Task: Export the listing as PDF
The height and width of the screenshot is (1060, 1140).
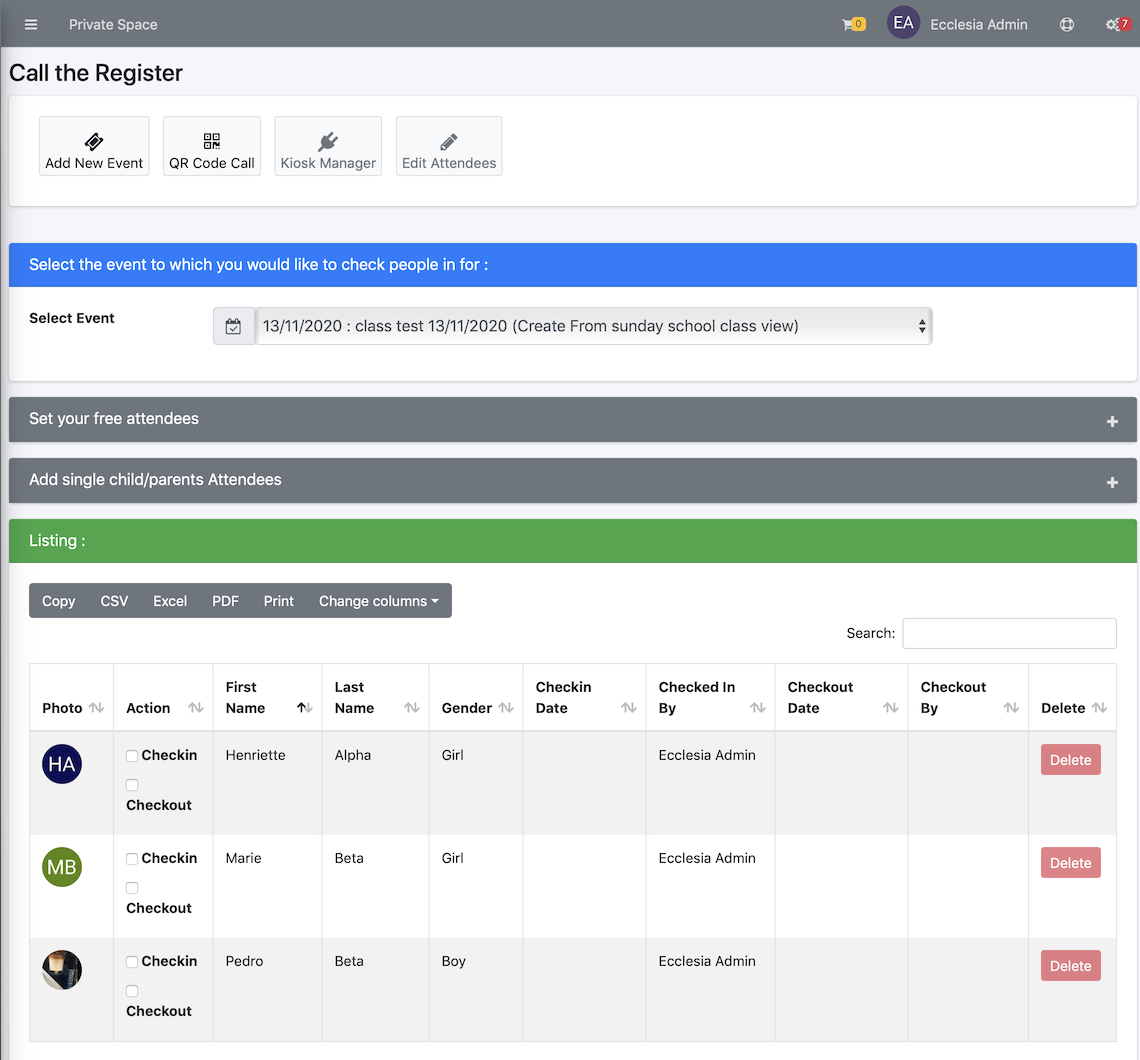Action: click(225, 601)
